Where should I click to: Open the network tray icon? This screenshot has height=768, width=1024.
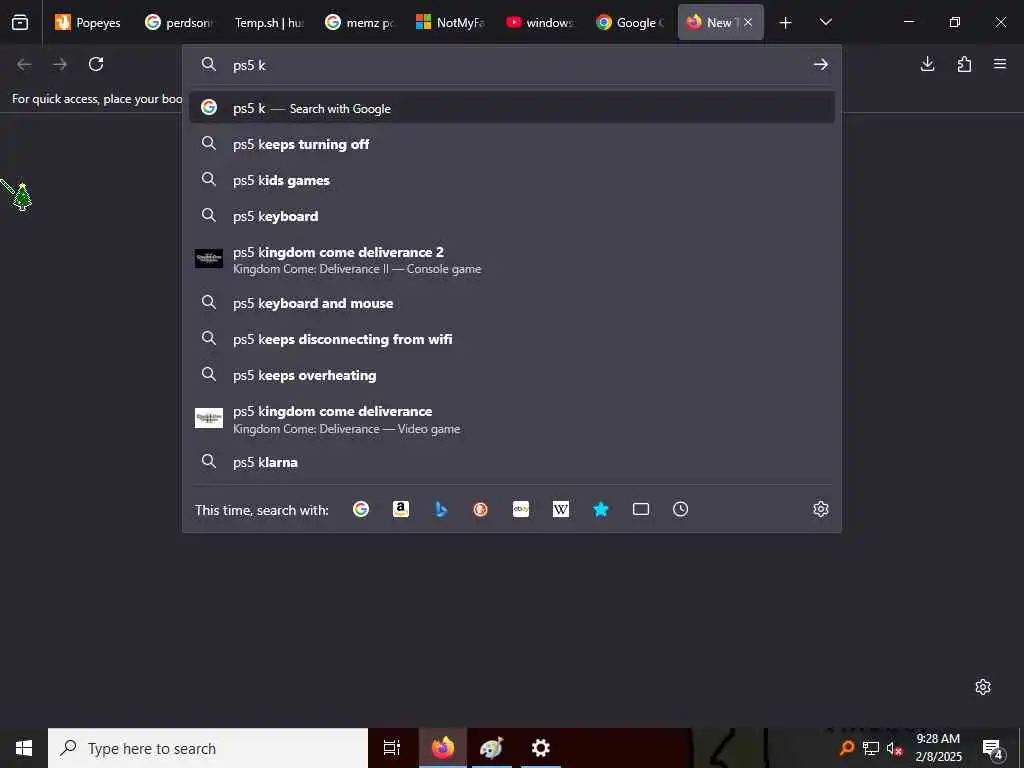[871, 748]
